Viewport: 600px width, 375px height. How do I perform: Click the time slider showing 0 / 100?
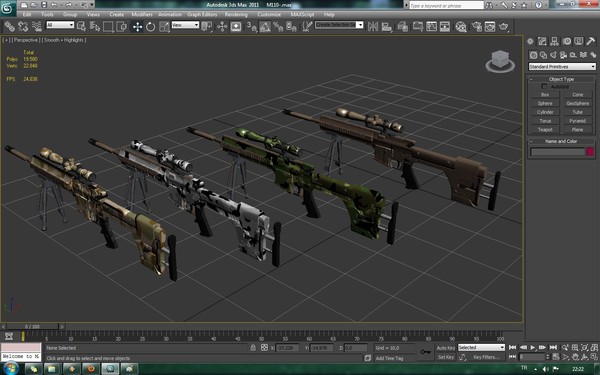[x=33, y=326]
